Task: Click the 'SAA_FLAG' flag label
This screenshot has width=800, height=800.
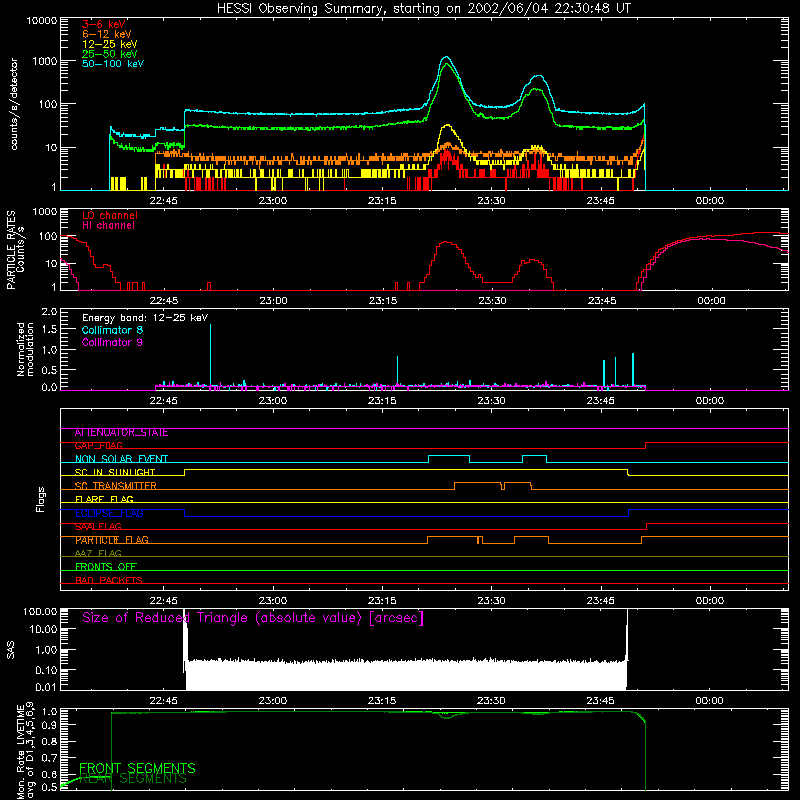Action: click(98, 526)
